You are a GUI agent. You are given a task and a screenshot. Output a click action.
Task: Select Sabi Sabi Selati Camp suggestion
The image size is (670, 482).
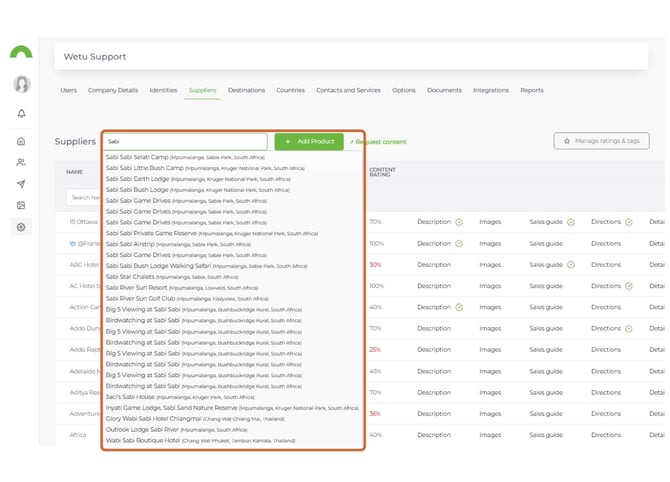(185, 157)
